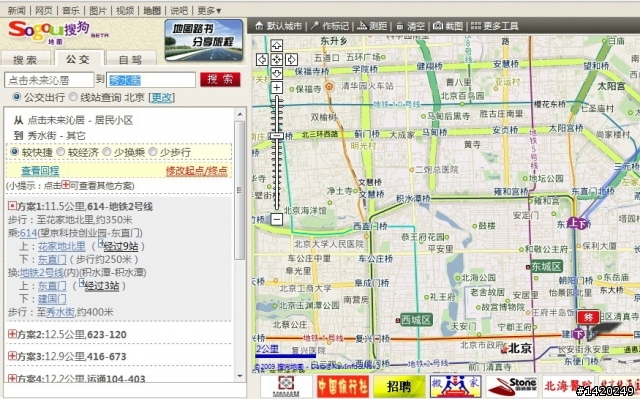Screen dimensions: 640x399
Task: Pan the map right with the arrow
Action: 291,60
